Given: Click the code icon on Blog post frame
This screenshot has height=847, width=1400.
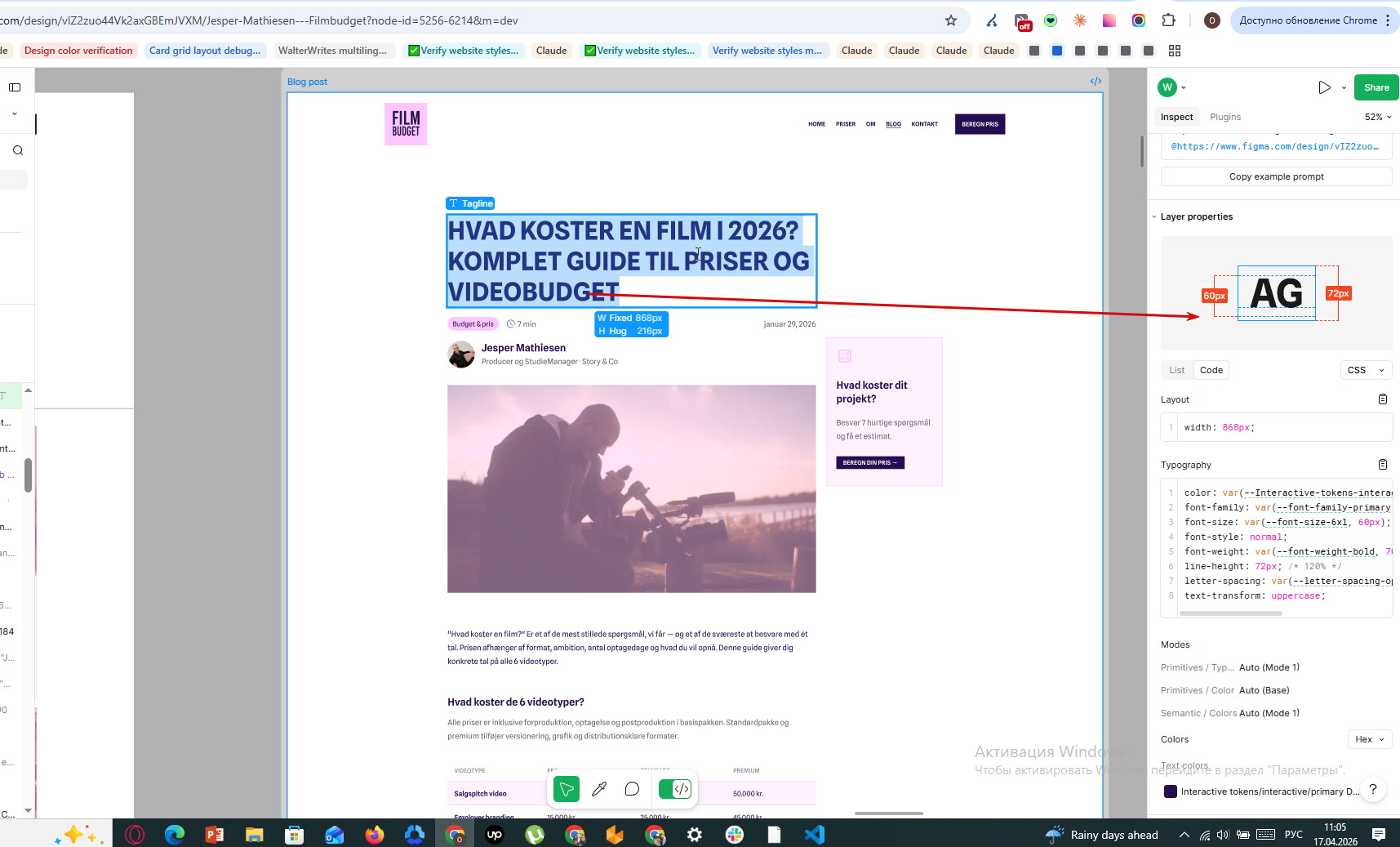Looking at the screenshot, I should 1096,81.
